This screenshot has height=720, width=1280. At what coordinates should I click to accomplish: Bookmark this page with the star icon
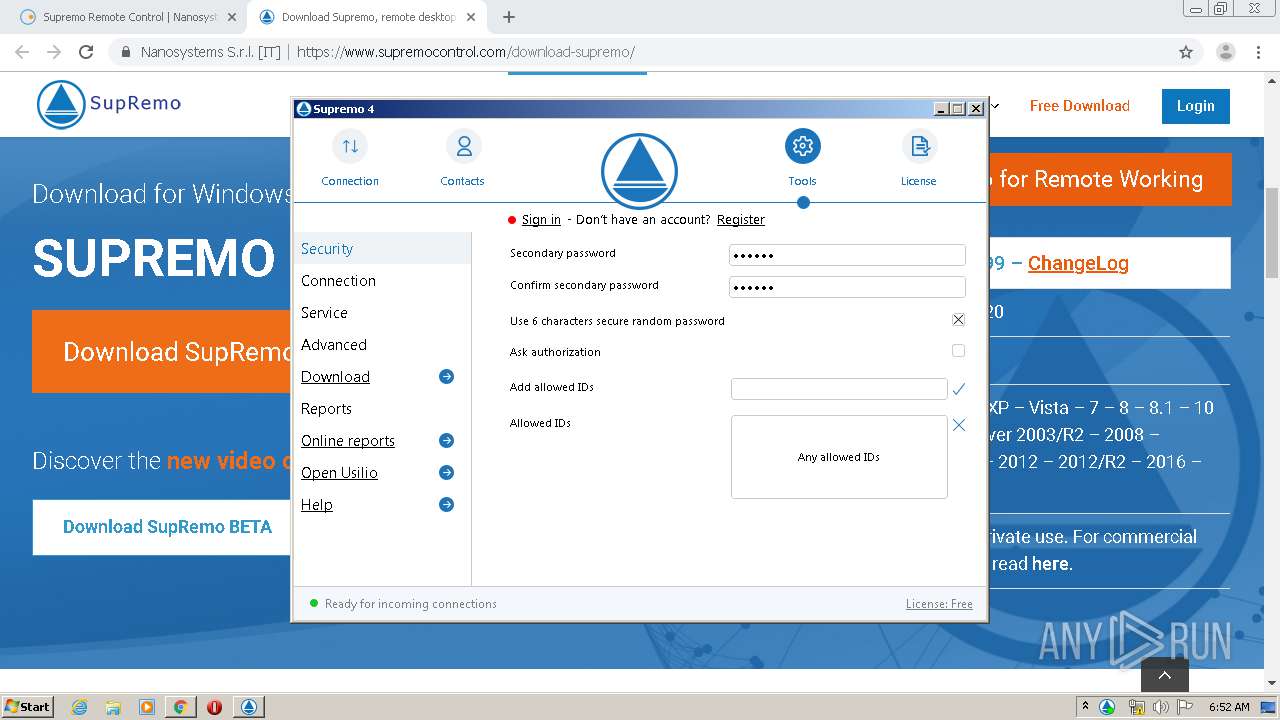pos(1186,52)
